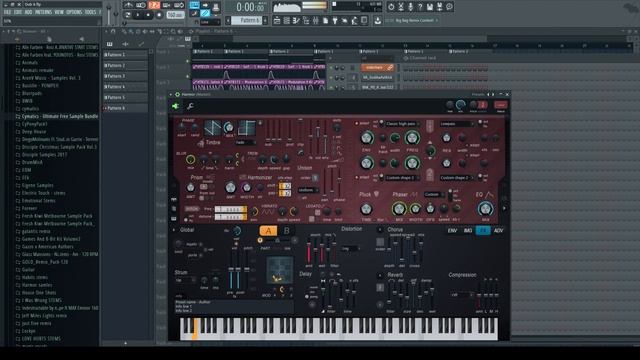Click the wait-for-input icon in top transport row
640x360 pixels.
[141, 5]
